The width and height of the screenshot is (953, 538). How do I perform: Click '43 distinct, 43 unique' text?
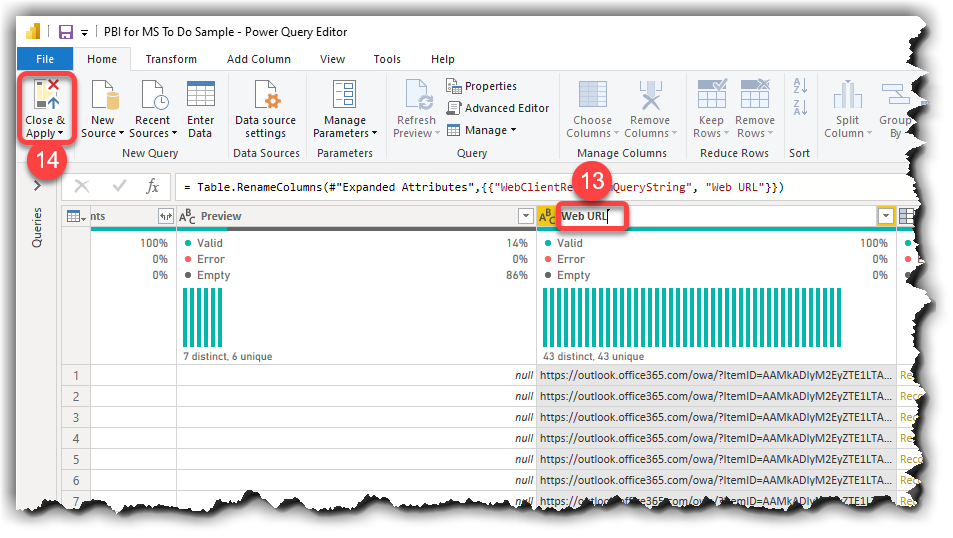tap(593, 356)
